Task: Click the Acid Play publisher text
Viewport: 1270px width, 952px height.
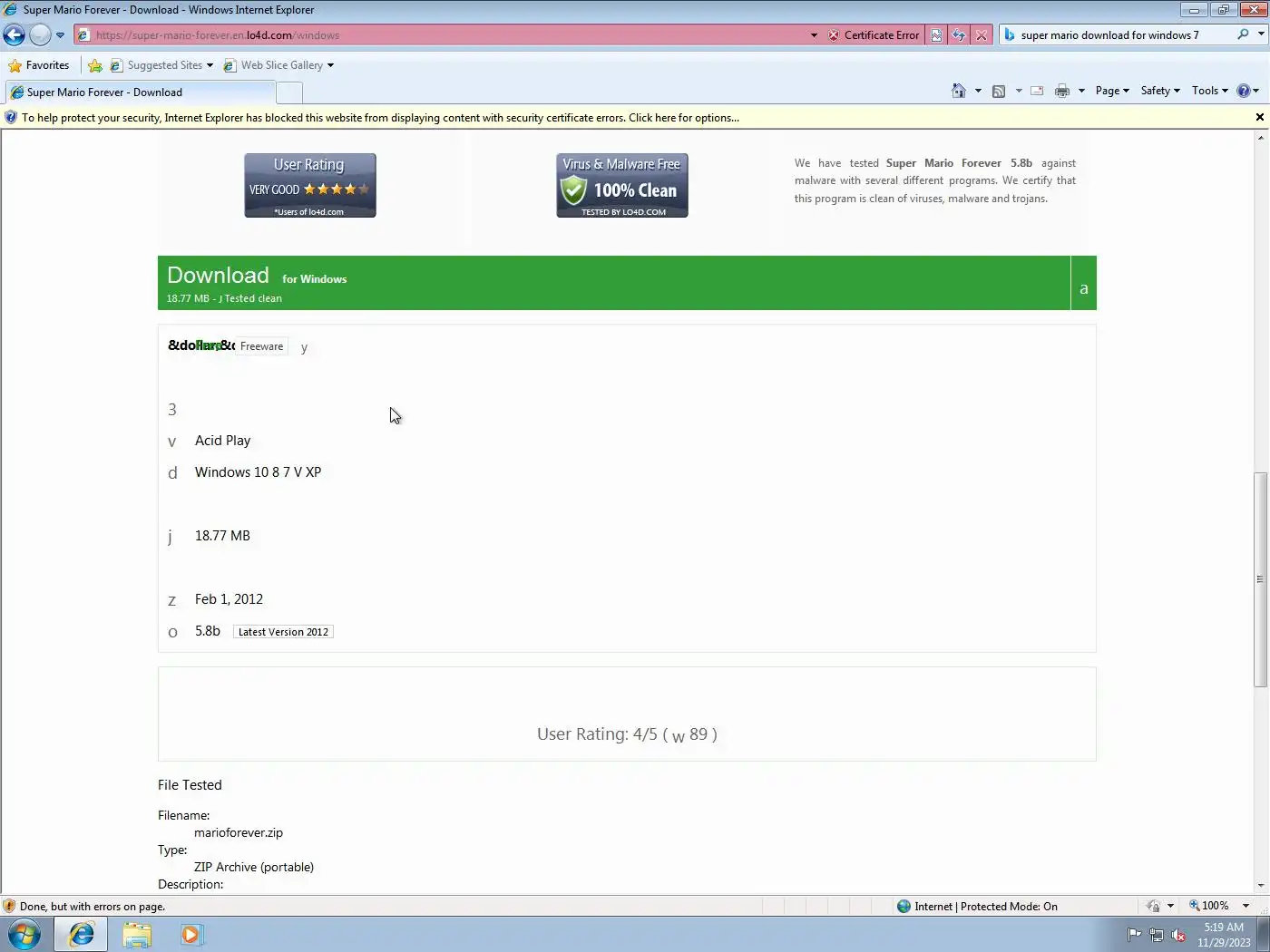Action: [222, 441]
